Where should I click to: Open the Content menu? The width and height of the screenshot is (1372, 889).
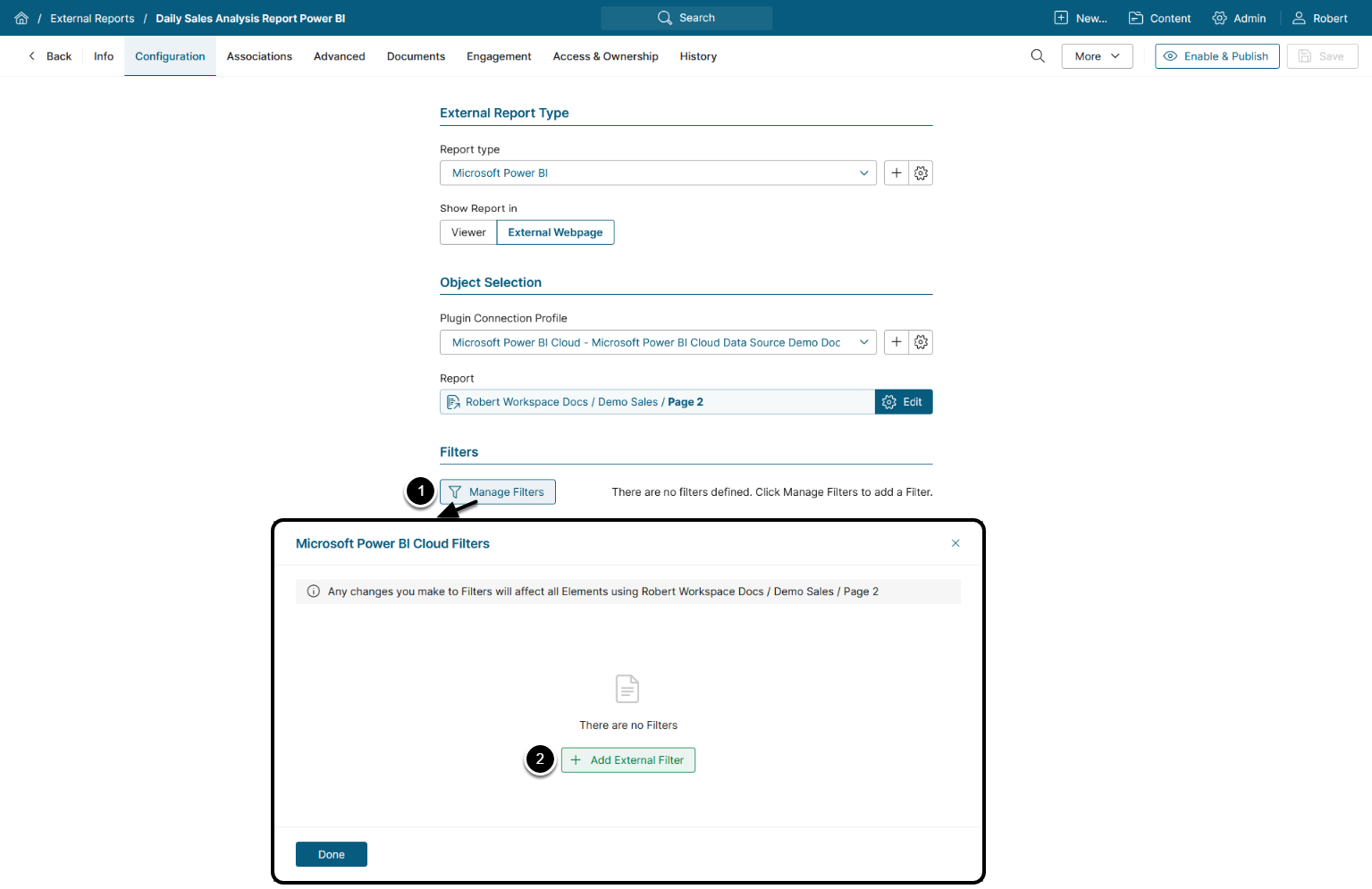1159,18
